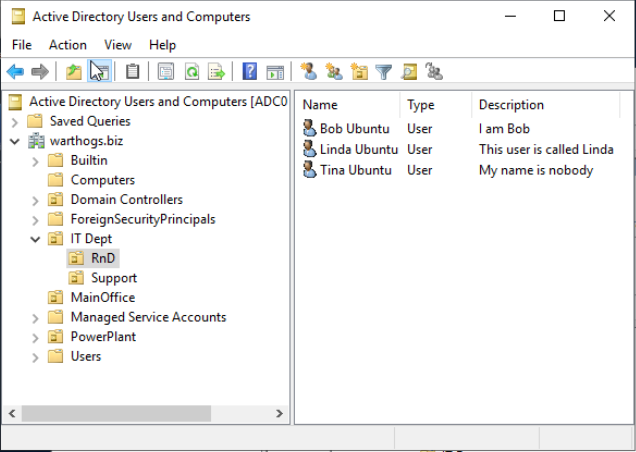Viewport: 636px width, 452px height.
Task: Expand the Builtin container
Action: tap(35, 161)
